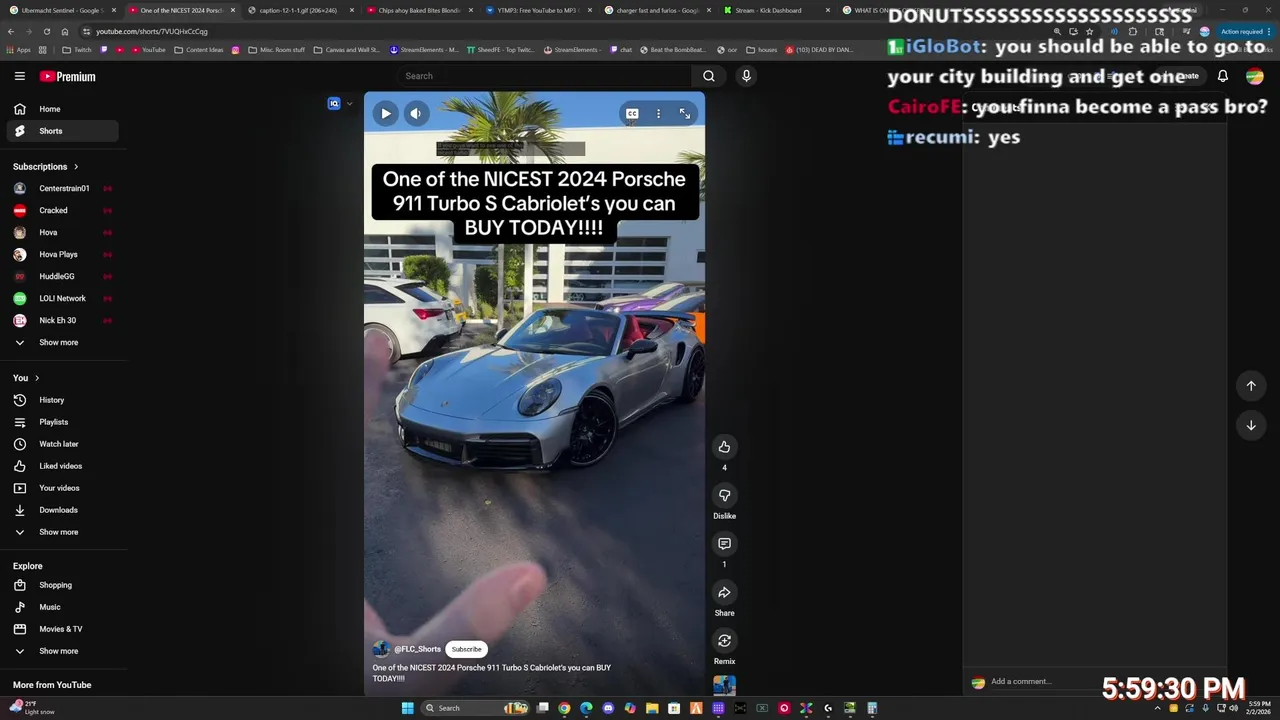Screen dimensions: 1280x720
Task: Open the @FLC_Shorts channel link
Action: (417, 649)
